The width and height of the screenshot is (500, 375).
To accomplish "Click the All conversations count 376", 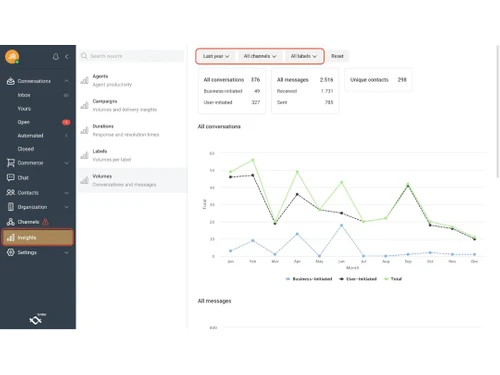I will (x=256, y=80).
